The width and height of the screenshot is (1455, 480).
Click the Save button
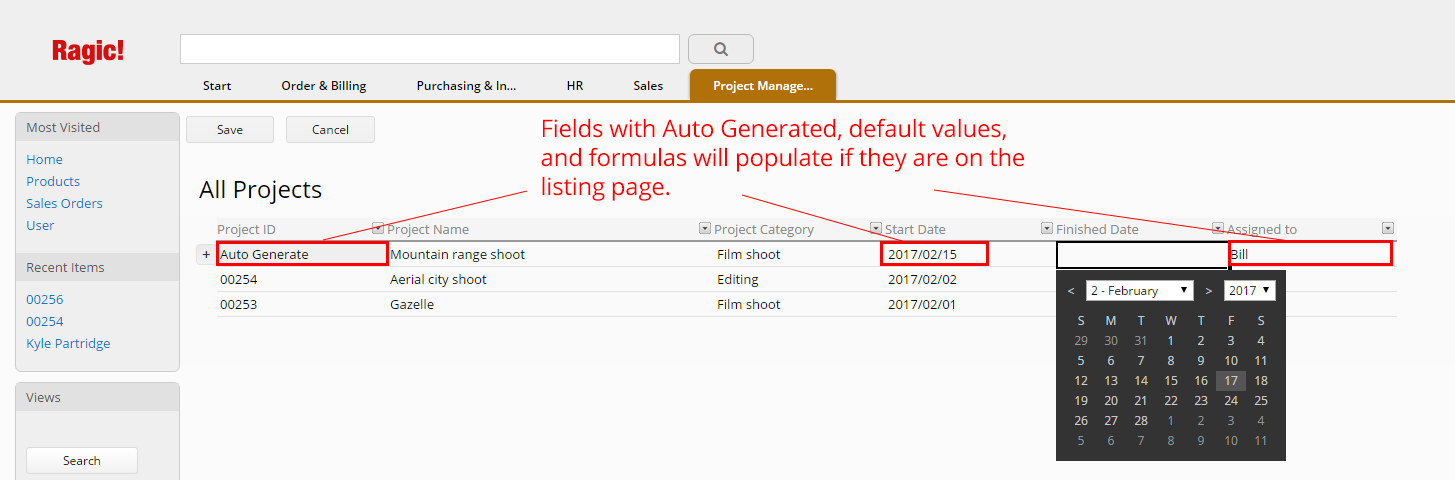click(x=230, y=129)
